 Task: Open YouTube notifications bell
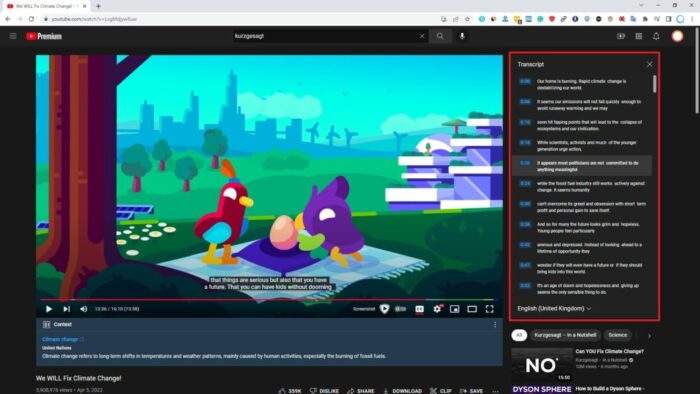[x=656, y=36]
